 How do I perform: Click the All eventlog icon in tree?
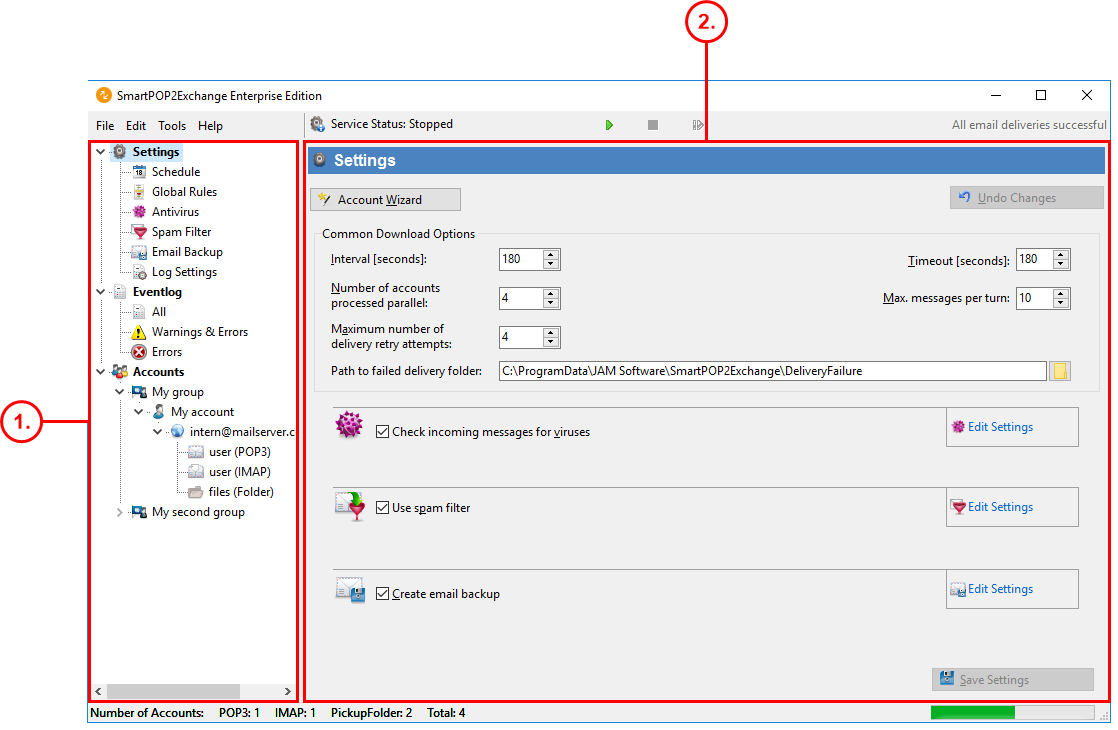140,312
